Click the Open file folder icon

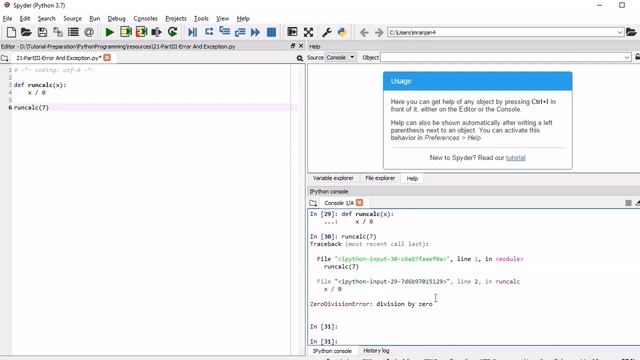coord(26,32)
